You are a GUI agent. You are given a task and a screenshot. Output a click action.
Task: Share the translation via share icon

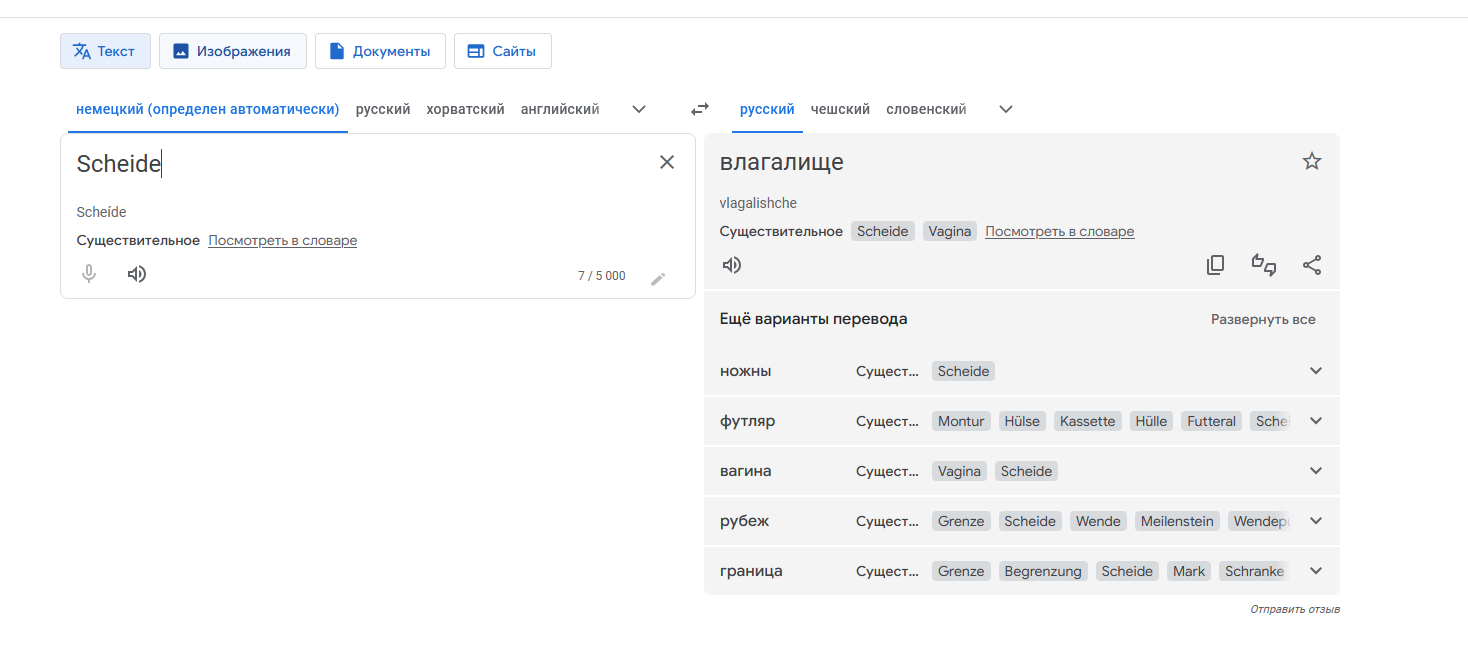(1312, 265)
